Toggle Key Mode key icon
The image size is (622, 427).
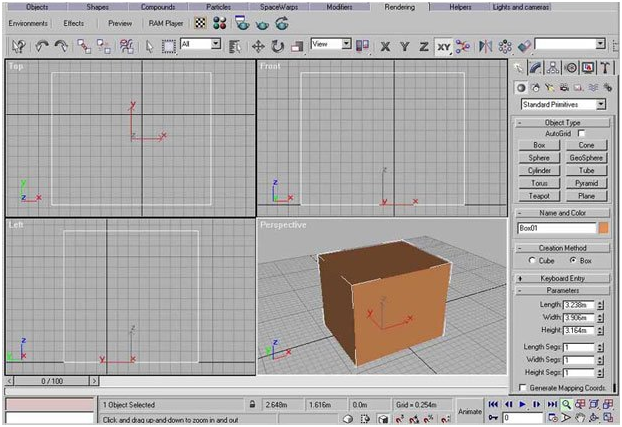493,417
